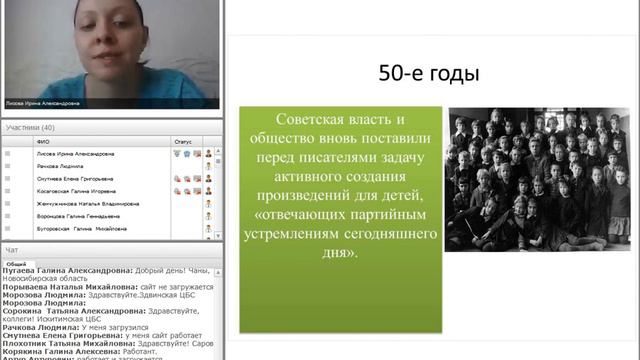
Task: Click the Чат panel header
Action: coord(112,250)
